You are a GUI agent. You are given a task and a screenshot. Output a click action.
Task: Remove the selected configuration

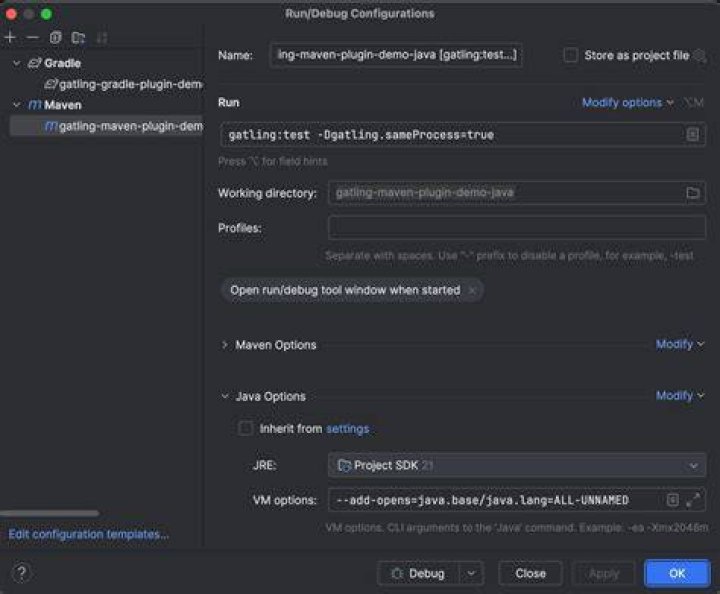coord(33,37)
